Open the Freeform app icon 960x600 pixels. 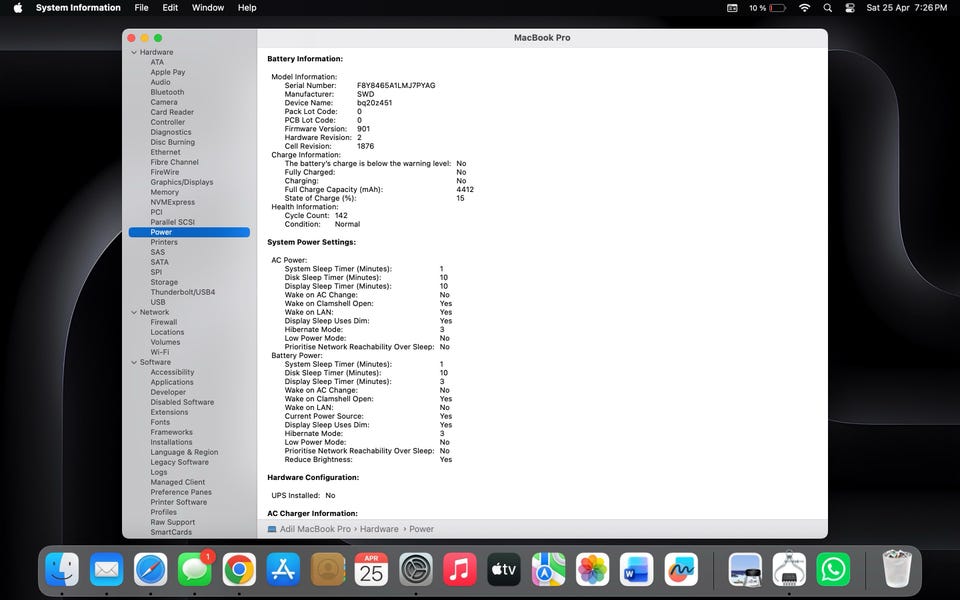click(681, 569)
